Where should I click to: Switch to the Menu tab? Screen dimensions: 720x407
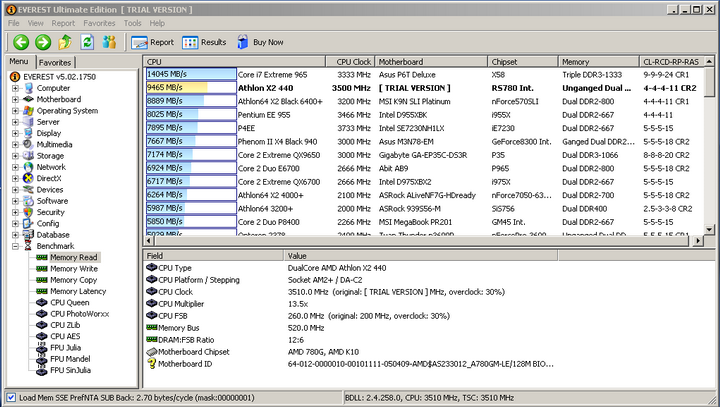pyautogui.click(x=19, y=62)
